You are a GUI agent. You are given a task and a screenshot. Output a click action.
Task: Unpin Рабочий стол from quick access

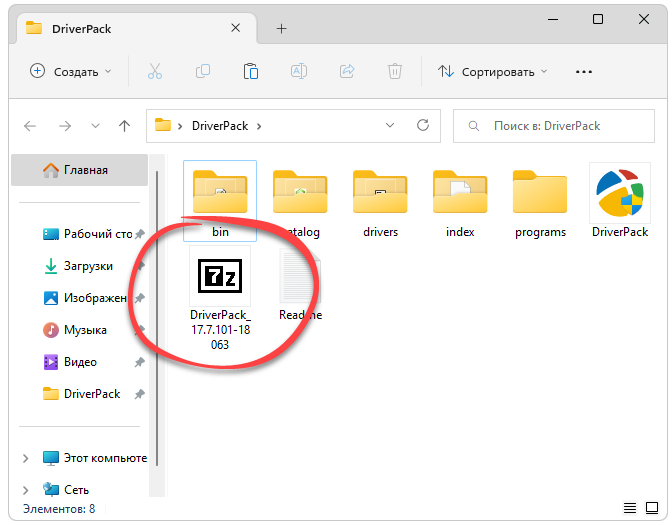tap(139, 234)
